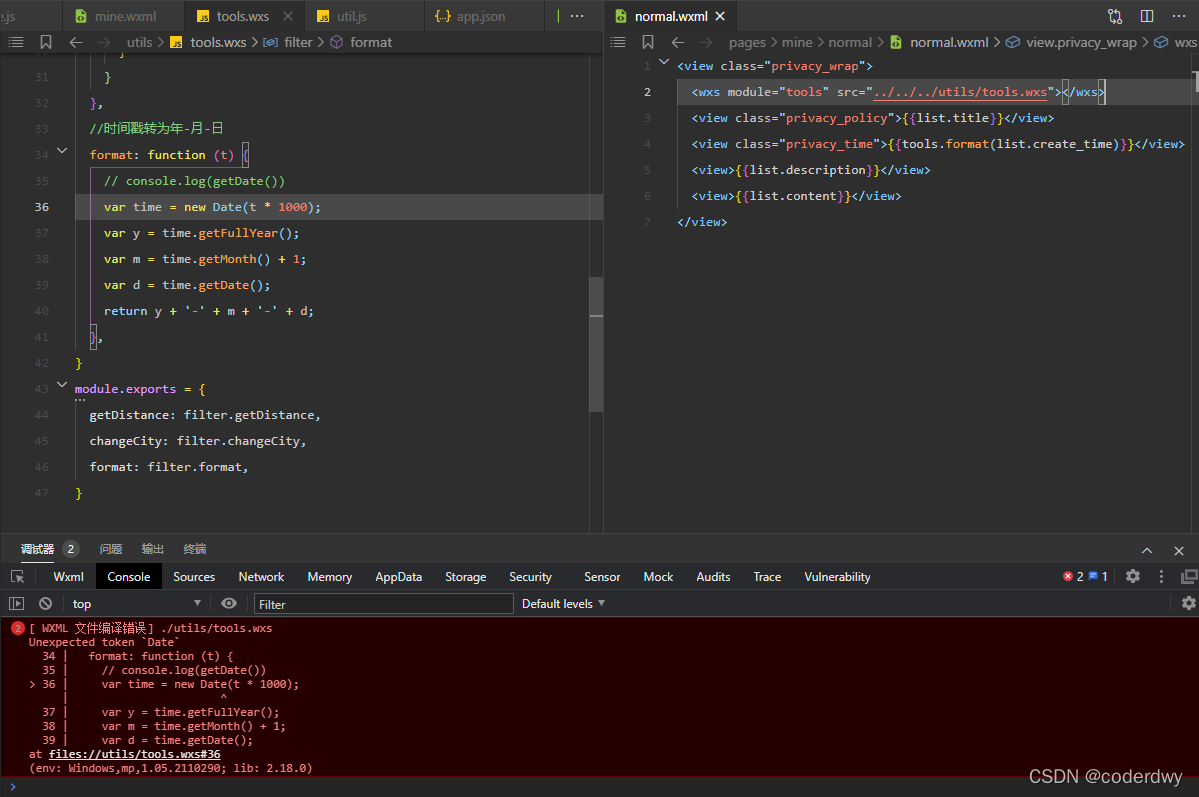
Task: Maximize the debugger panel with caret
Action: pos(1147,551)
